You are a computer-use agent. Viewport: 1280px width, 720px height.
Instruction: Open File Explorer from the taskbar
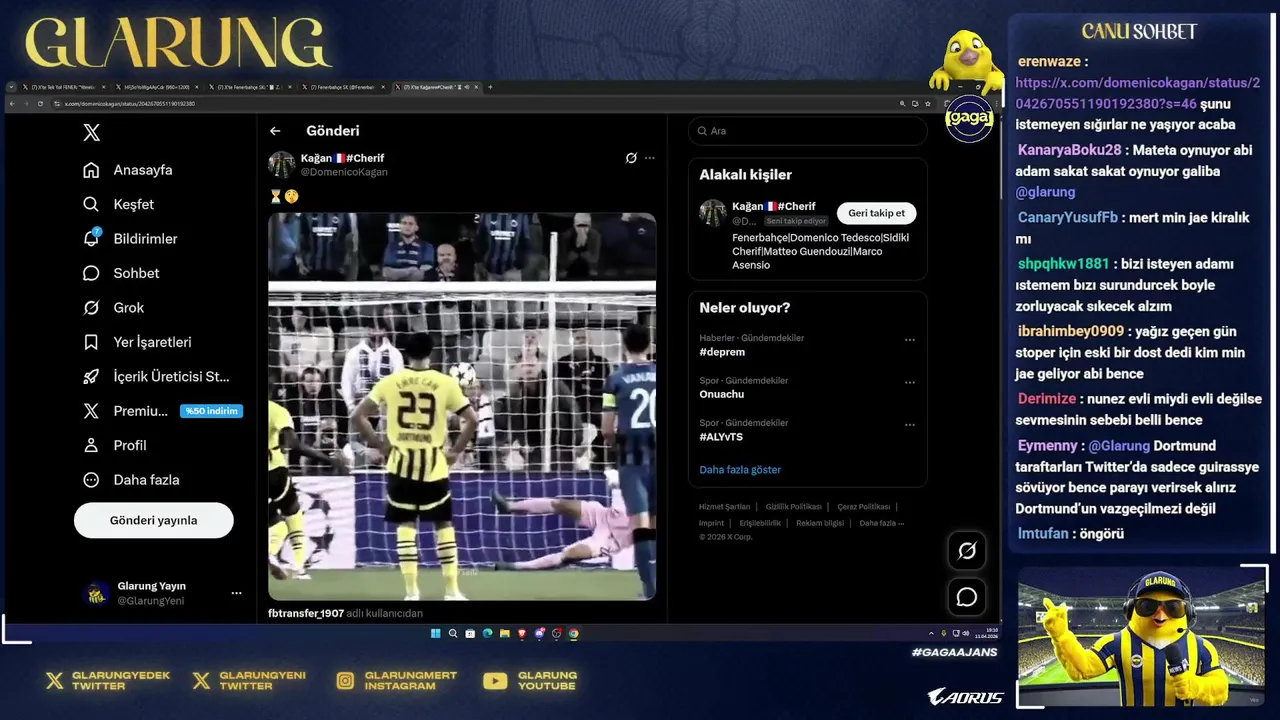tap(505, 633)
